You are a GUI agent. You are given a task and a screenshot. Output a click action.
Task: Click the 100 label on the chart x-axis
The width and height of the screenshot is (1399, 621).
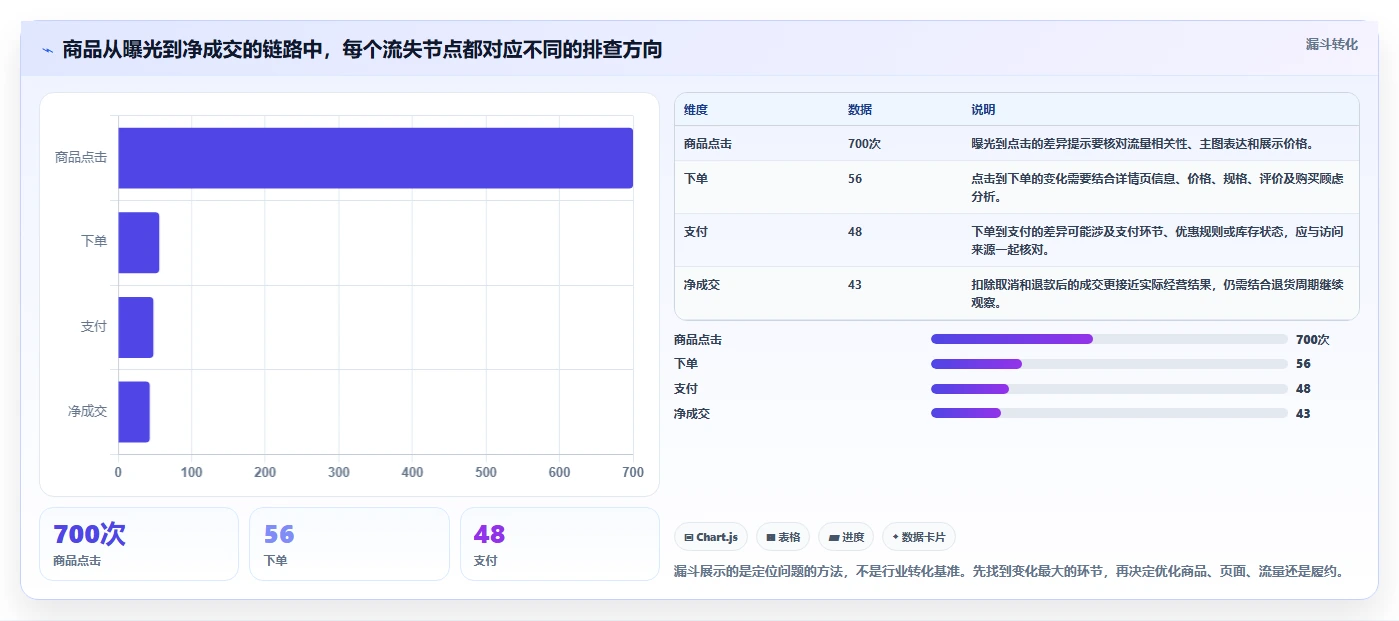(191, 473)
